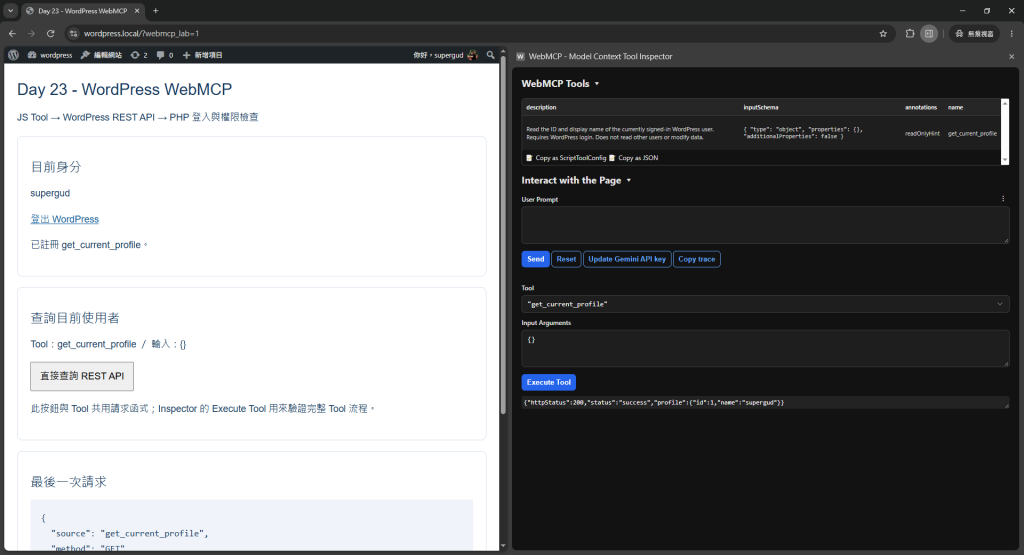Collapse the Interact with the Page section
Image resolution: width=1024 pixels, height=555 pixels.
629,181
